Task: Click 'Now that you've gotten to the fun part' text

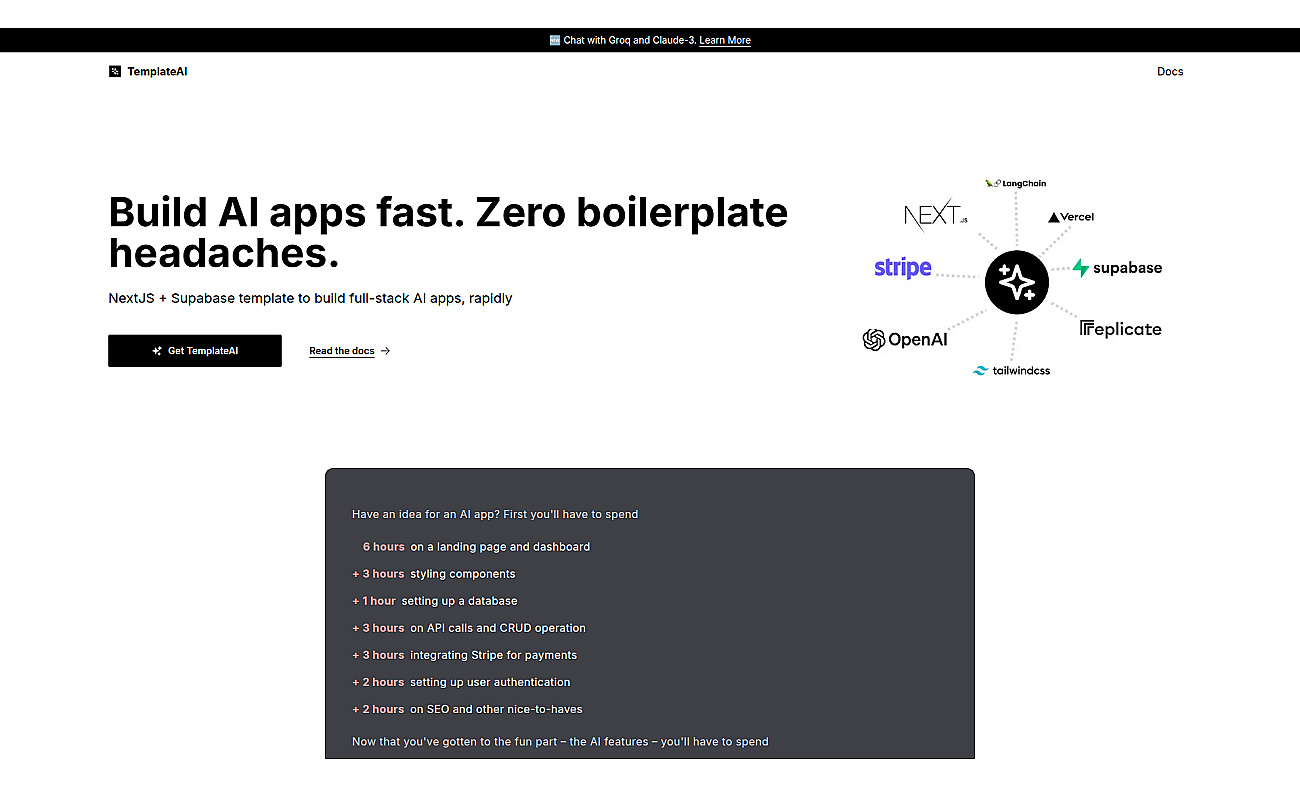Action: [560, 742]
